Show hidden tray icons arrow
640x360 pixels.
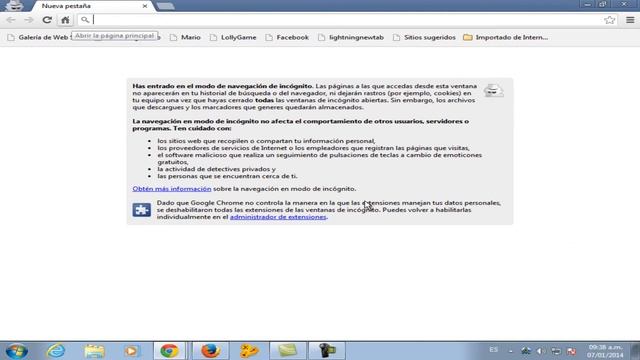point(511,351)
